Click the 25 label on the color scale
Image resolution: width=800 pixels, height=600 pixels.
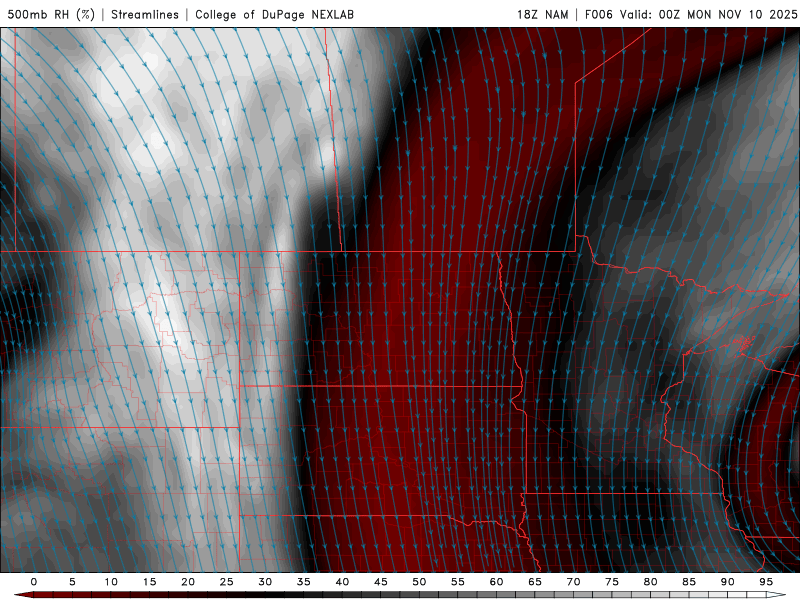click(227, 582)
